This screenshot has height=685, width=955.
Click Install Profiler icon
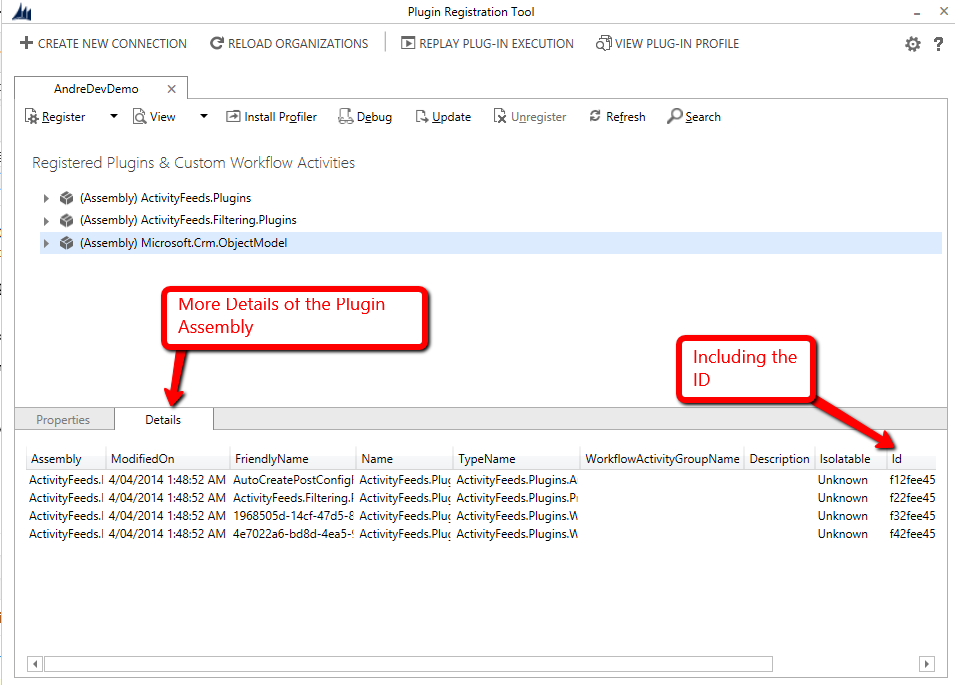[234, 117]
